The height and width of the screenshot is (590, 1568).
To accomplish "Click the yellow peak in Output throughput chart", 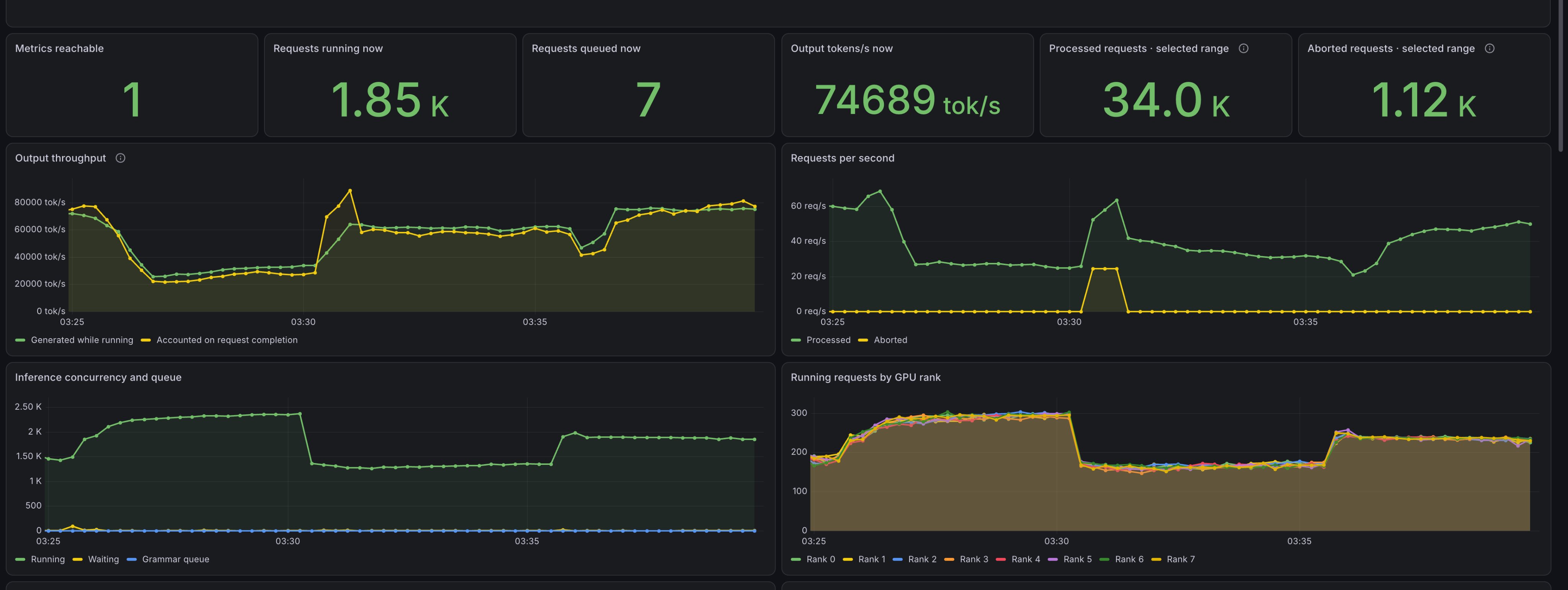I will (350, 191).
